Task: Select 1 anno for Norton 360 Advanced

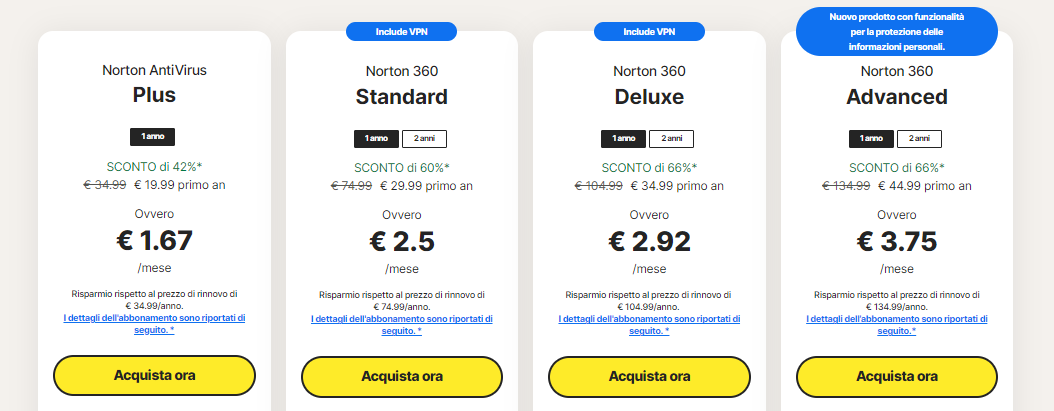Action: 871,139
